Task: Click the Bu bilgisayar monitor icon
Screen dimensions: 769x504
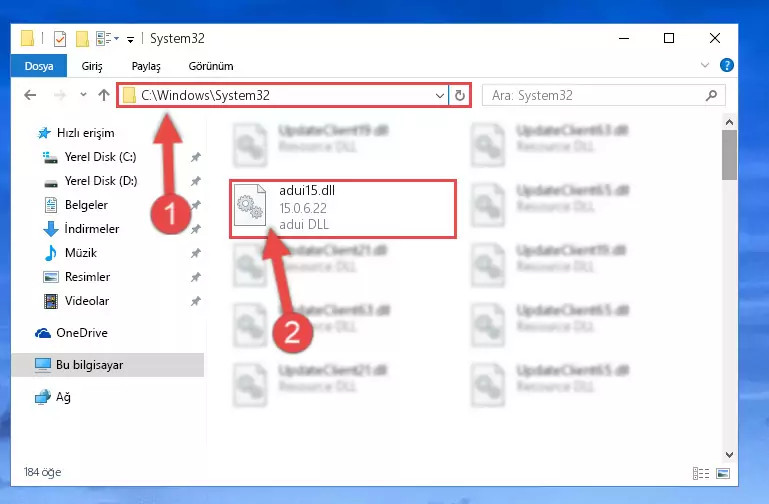Action: coord(43,365)
